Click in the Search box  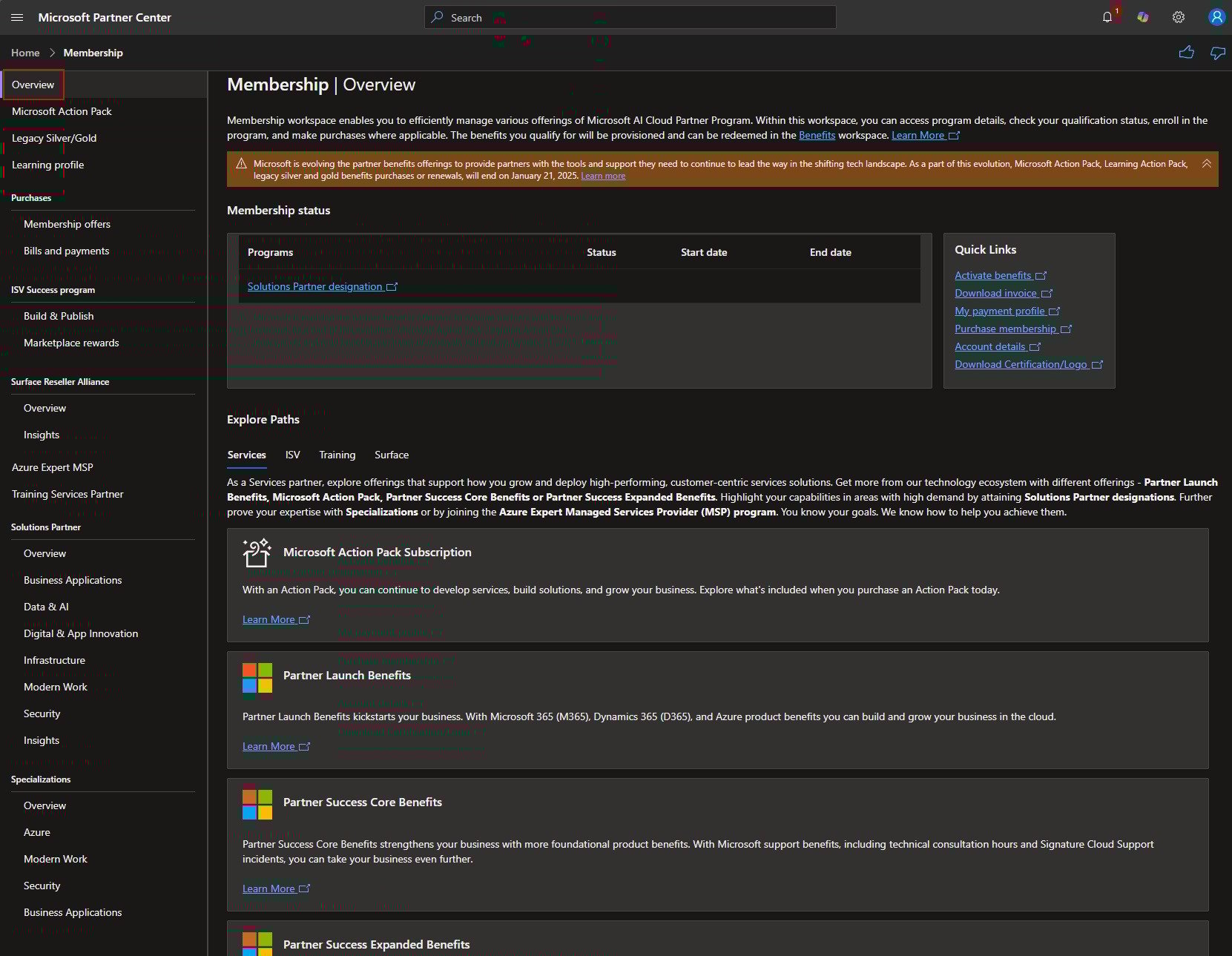[x=630, y=17]
